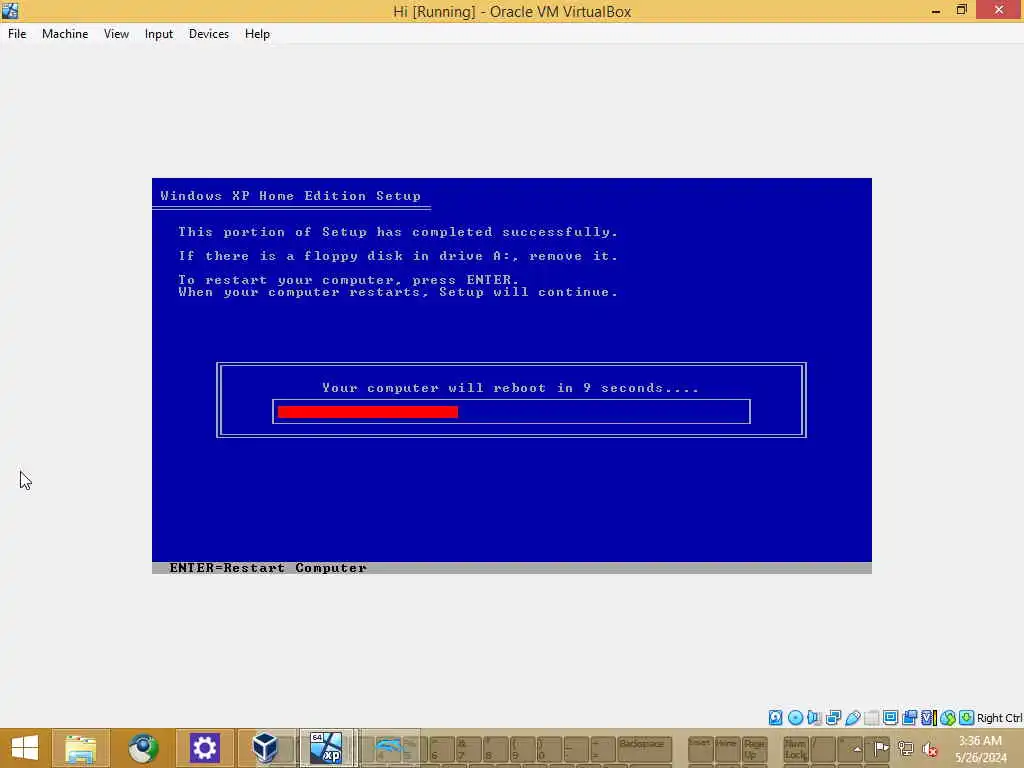Viewport: 1024px width, 768px height.
Task: Click the CPU virtualization status icon
Action: tap(929, 718)
